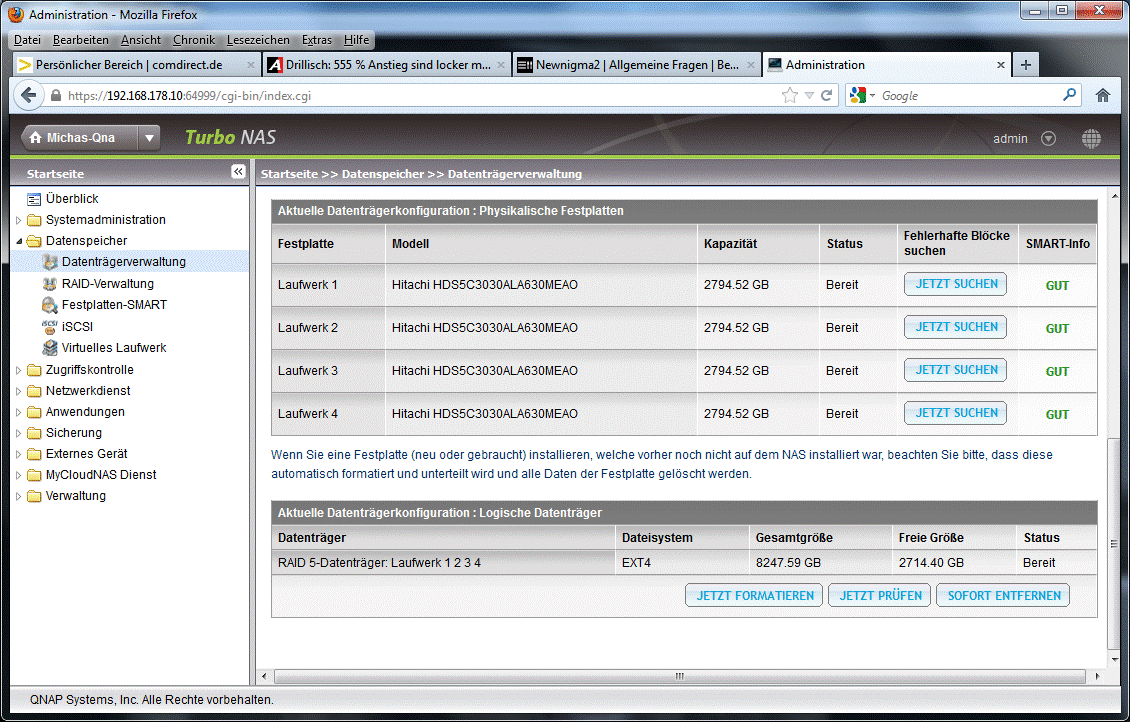The width and height of the screenshot is (1130, 722).
Task: Click the browser back arrow button
Action: [28, 96]
